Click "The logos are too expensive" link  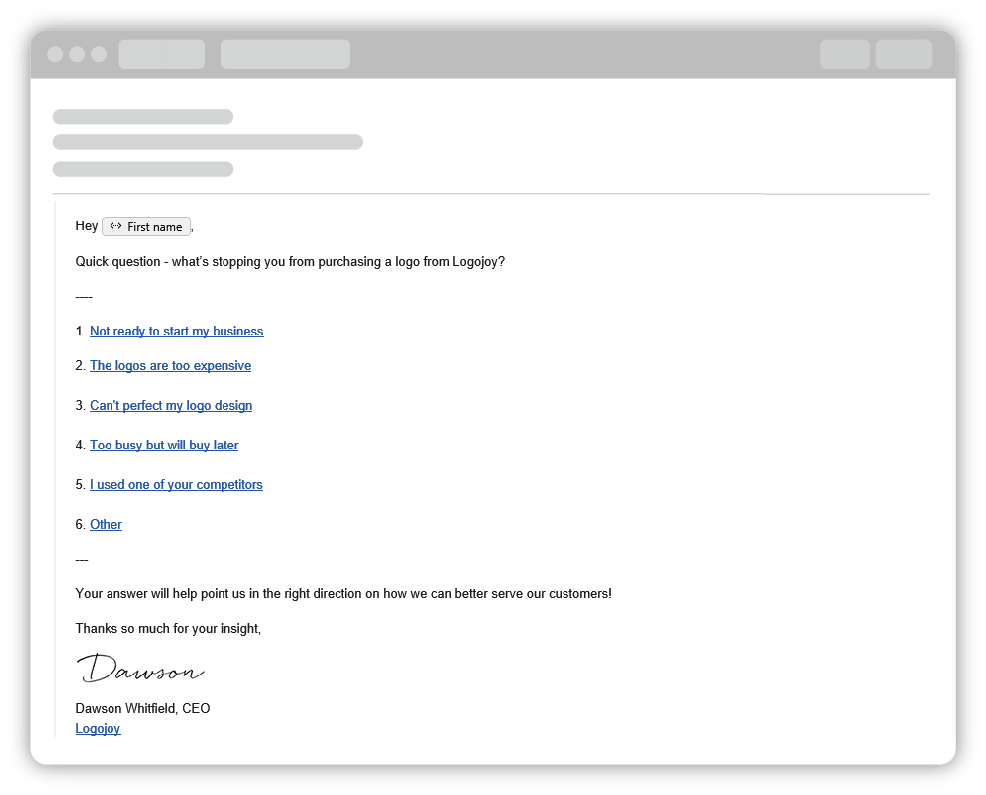pos(170,366)
